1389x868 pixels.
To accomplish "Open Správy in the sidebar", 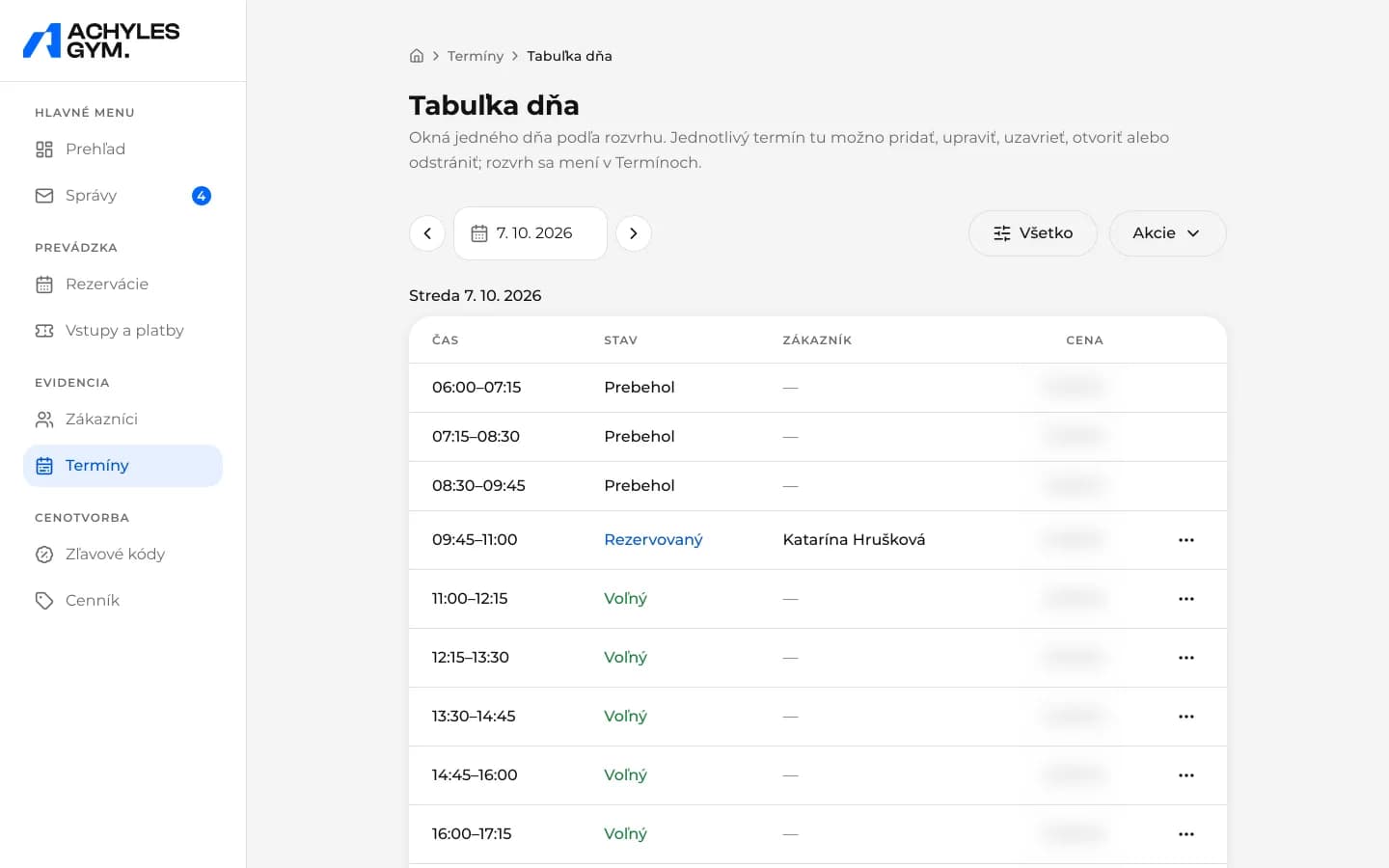I will tap(123, 196).
